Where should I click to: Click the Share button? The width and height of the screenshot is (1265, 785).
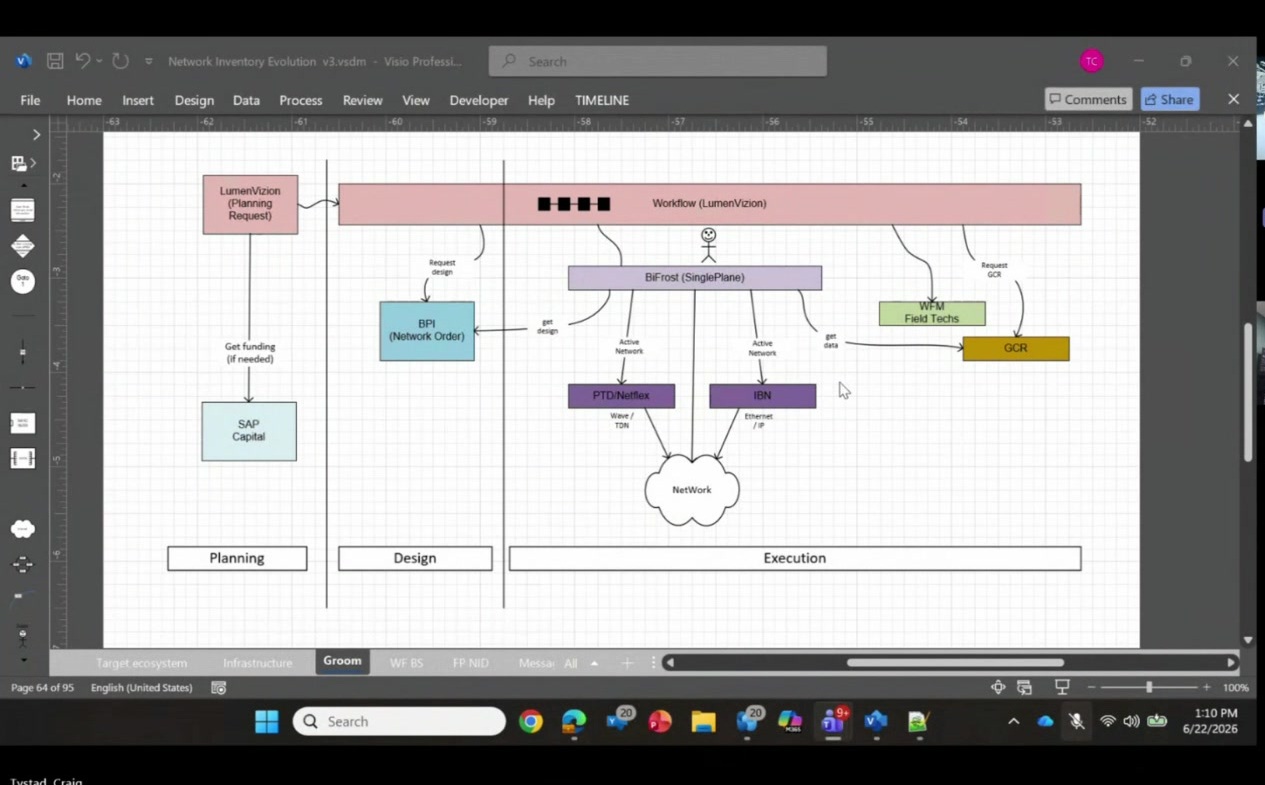click(1169, 99)
